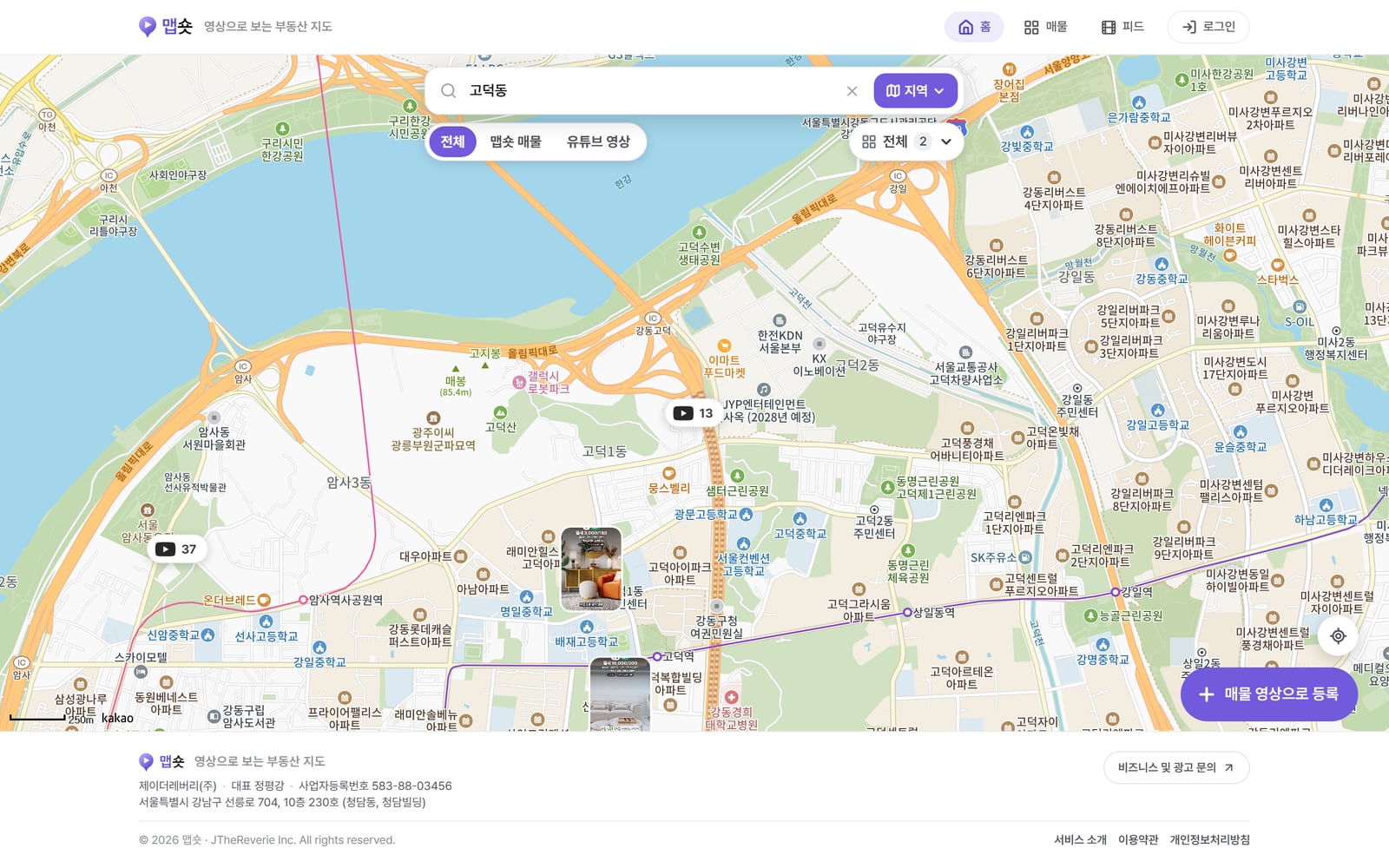This screenshot has height=868, width=1389.
Task: Clear the search text with the X icon
Action: pyautogui.click(x=852, y=91)
